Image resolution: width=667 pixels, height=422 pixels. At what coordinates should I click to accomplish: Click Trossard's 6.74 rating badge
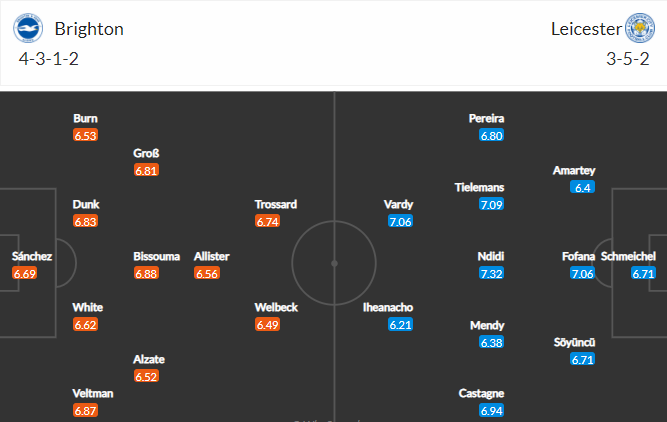coord(267,221)
